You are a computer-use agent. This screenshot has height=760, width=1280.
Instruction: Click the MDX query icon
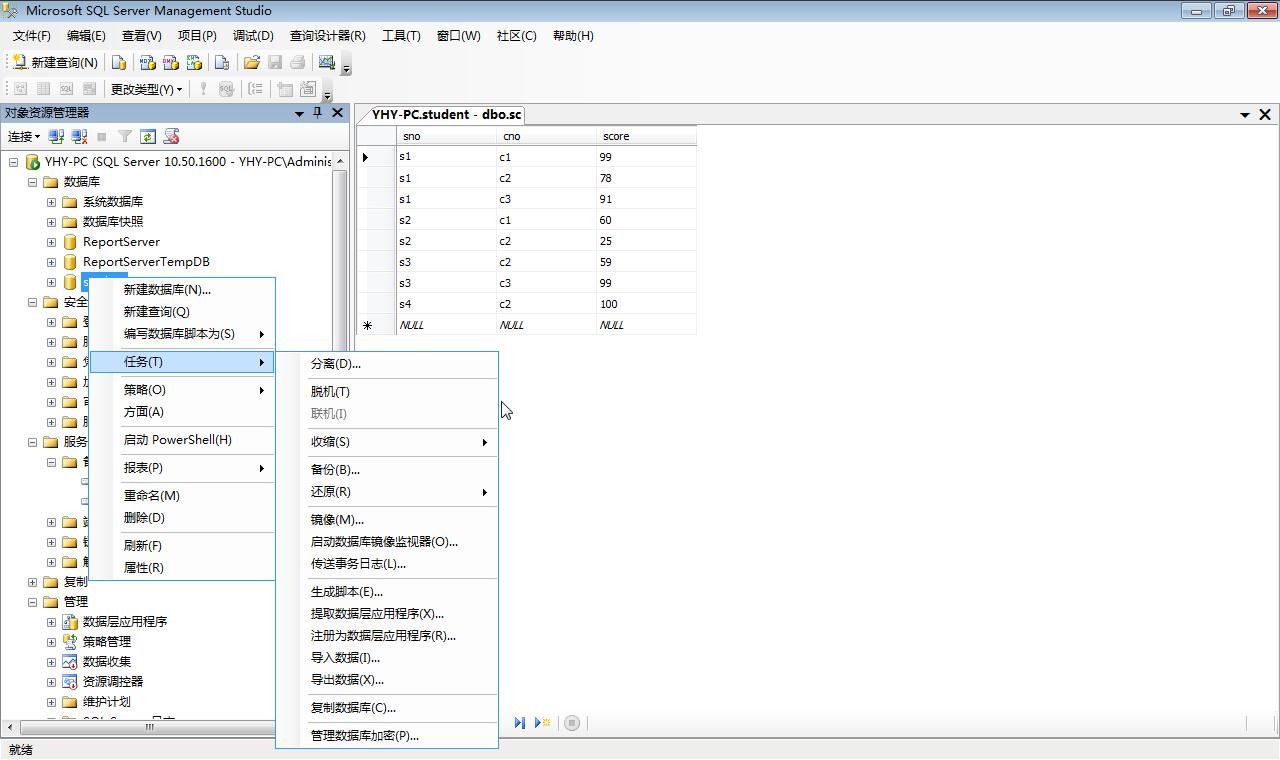147,62
